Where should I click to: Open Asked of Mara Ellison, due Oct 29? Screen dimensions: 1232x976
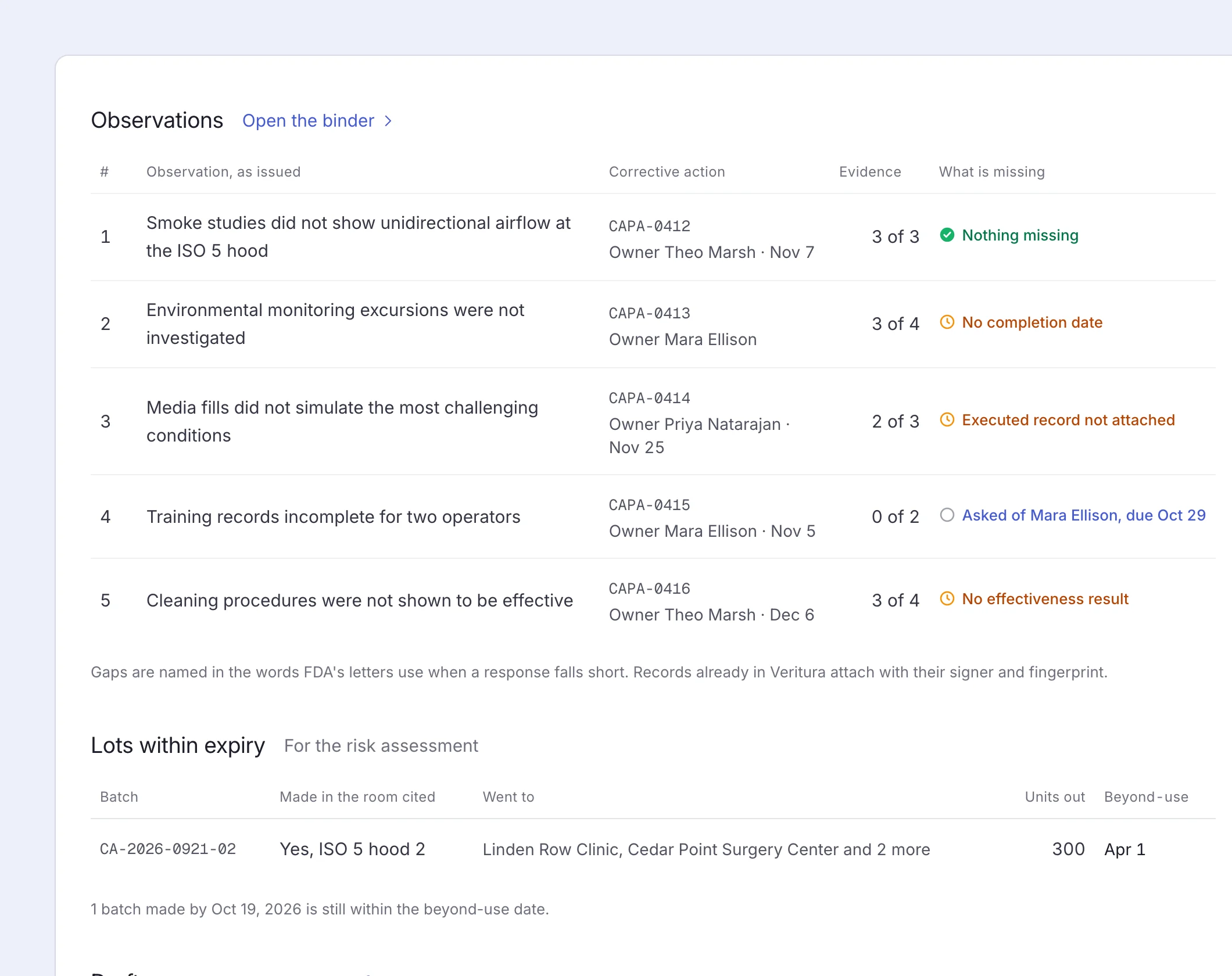pos(1084,515)
